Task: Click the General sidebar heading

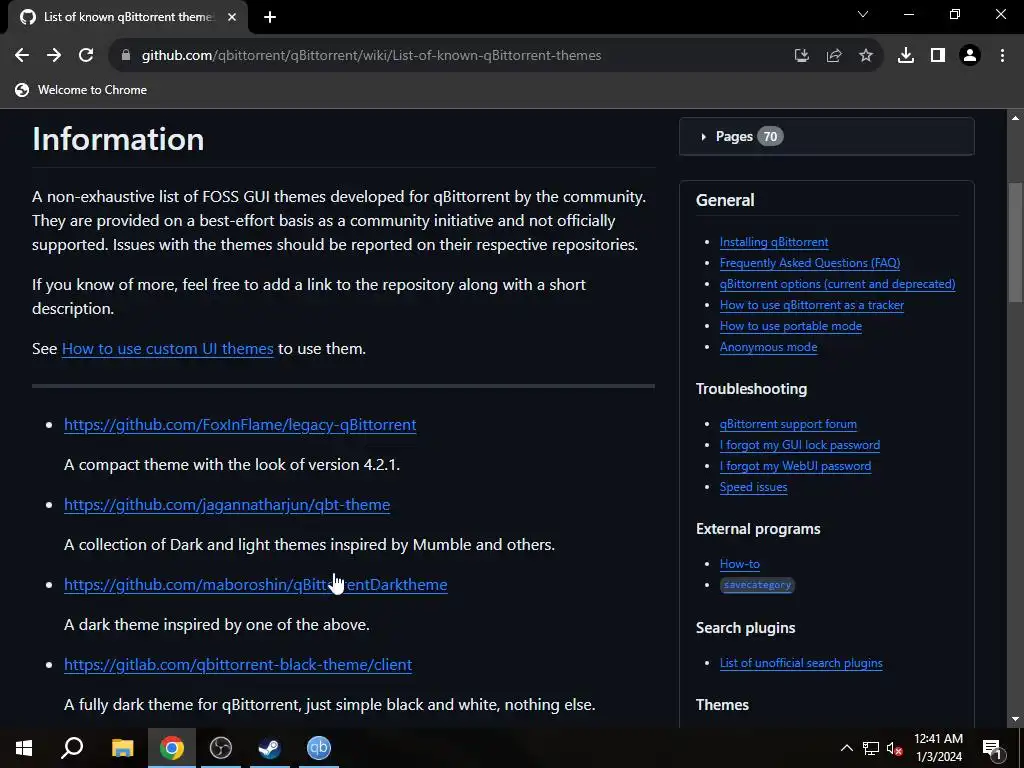Action: 725,200
